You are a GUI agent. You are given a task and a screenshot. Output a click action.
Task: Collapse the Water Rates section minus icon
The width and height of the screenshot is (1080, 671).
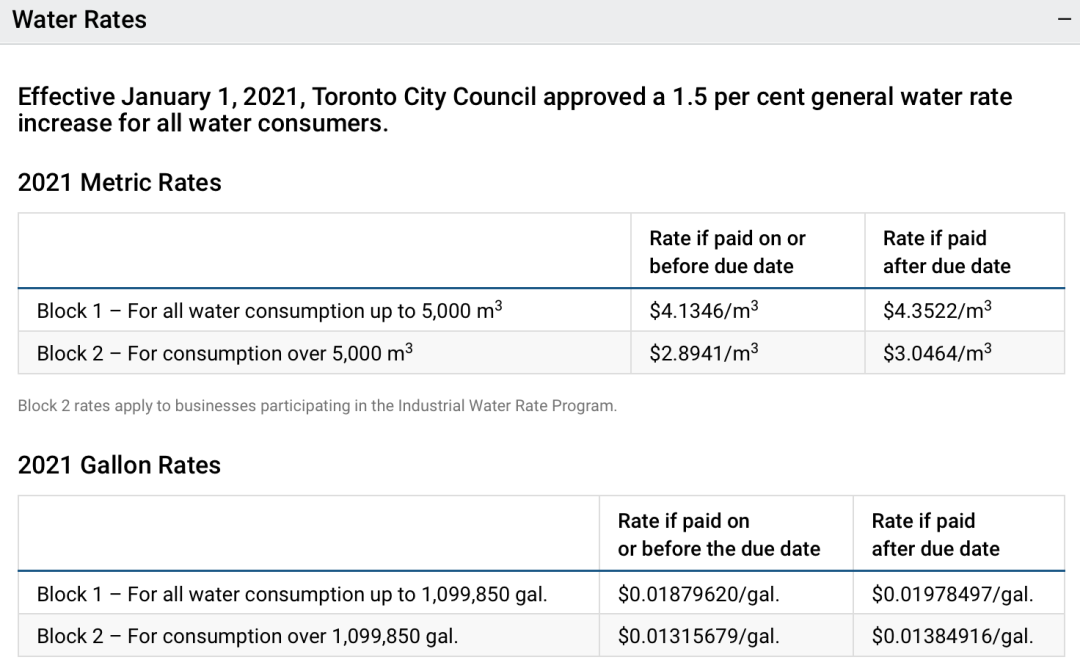[1063, 21]
